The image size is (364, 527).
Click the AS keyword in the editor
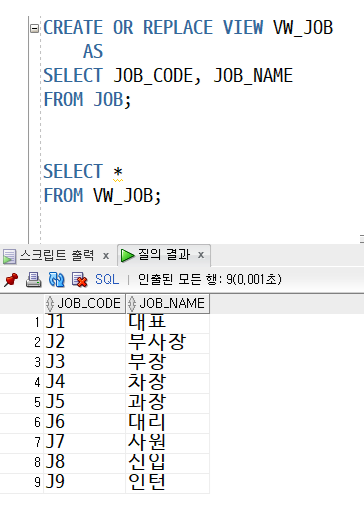pyautogui.click(x=93, y=51)
